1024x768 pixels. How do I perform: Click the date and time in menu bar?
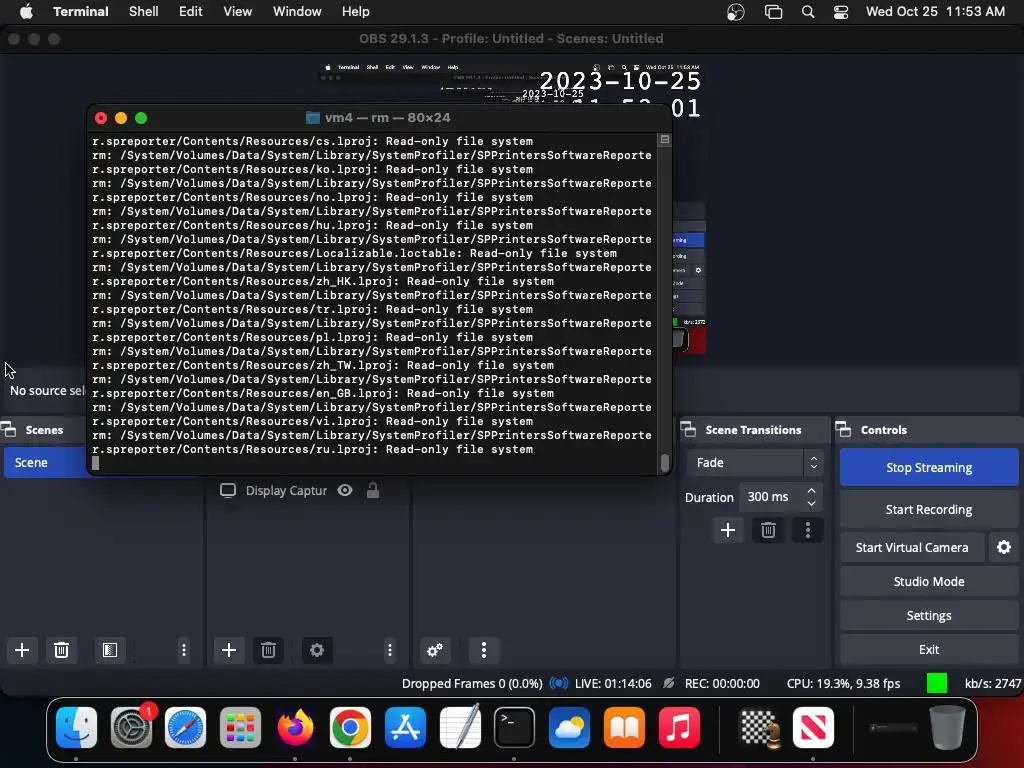(x=935, y=12)
